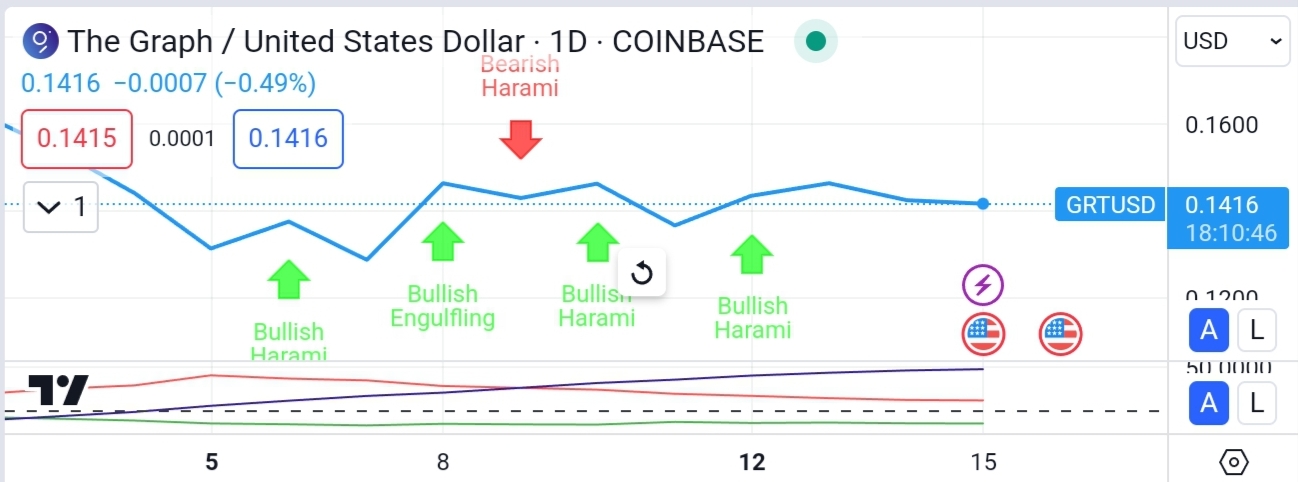Click the red Bearish Harami arrow

click(520, 140)
